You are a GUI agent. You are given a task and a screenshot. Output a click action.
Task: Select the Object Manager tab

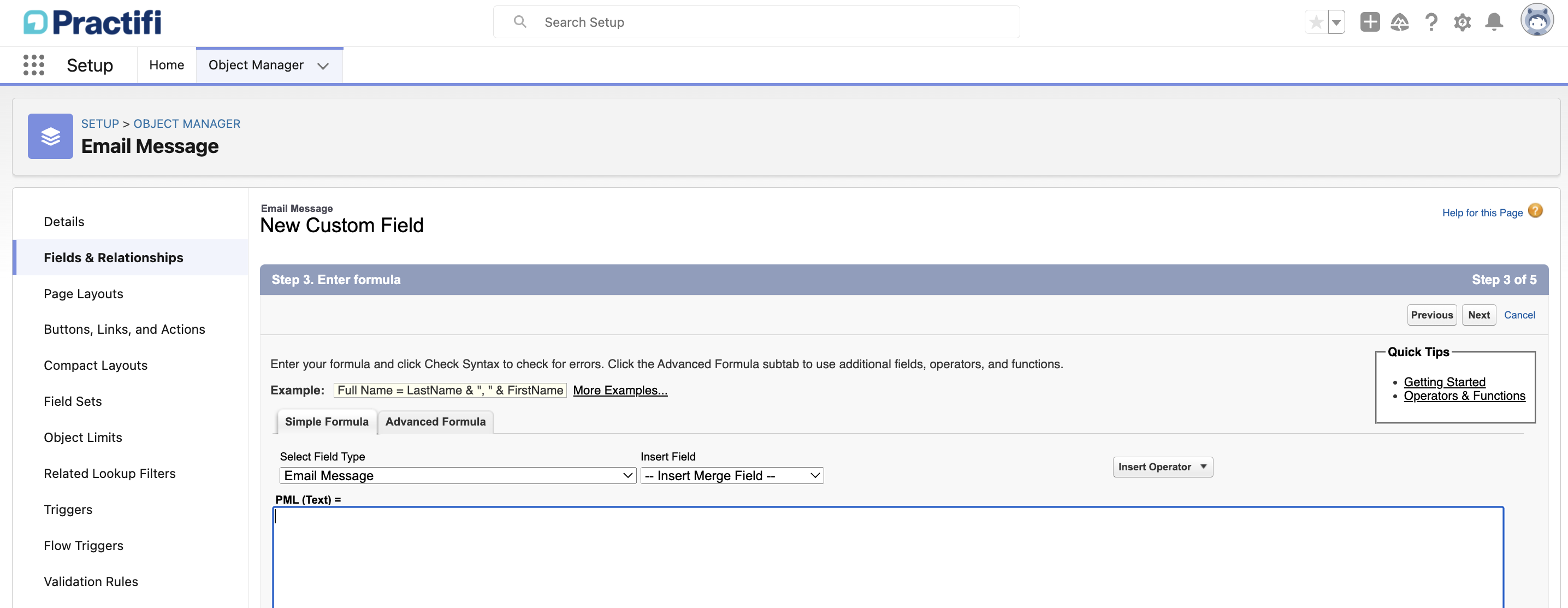(256, 65)
